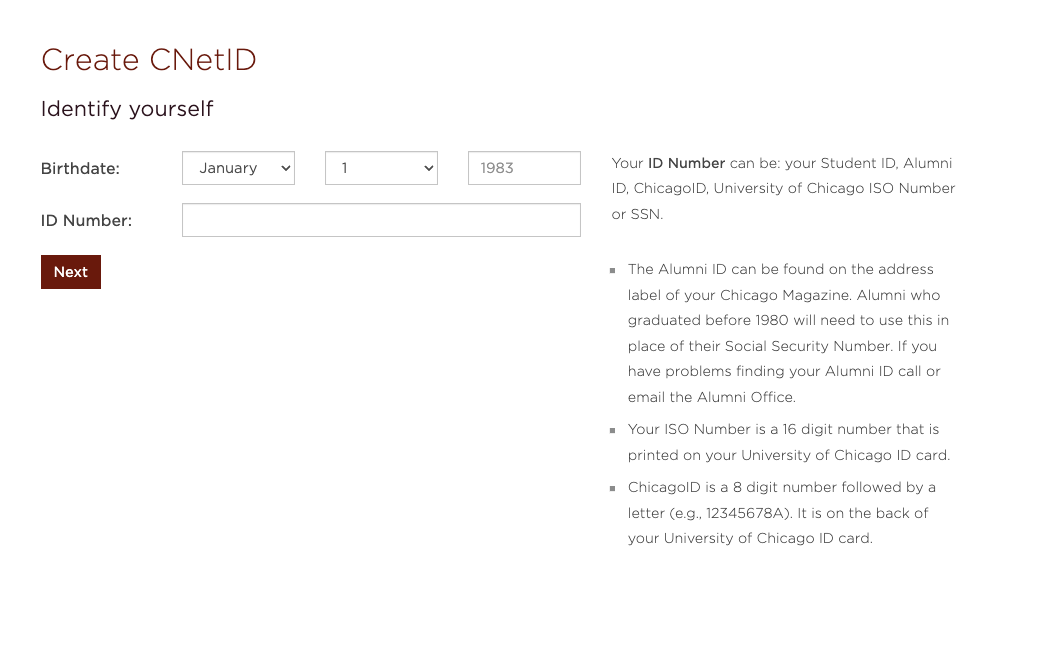Click the bullet marker beside the ChicagoID note
The height and width of the screenshot is (659, 1039).
(613, 488)
